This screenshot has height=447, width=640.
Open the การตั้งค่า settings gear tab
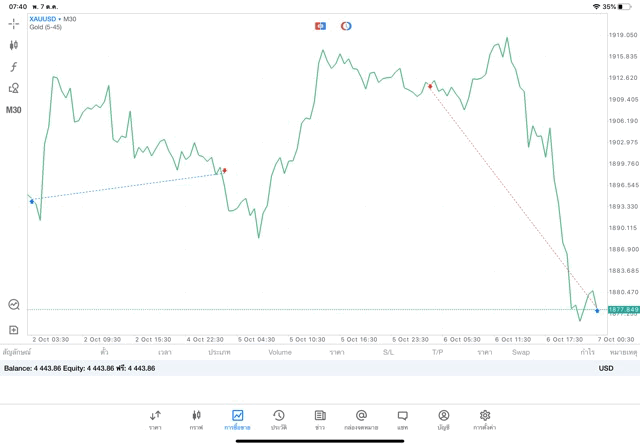485,419
